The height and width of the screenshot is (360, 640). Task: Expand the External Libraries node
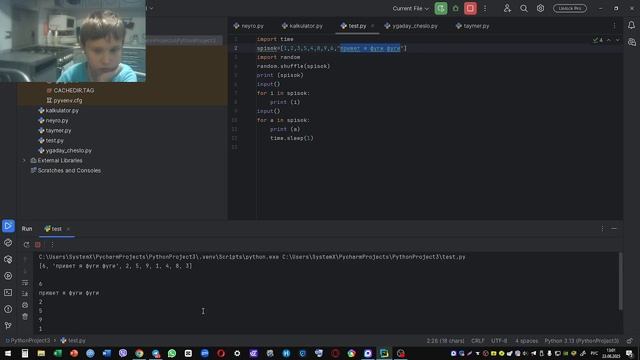(x=24, y=160)
